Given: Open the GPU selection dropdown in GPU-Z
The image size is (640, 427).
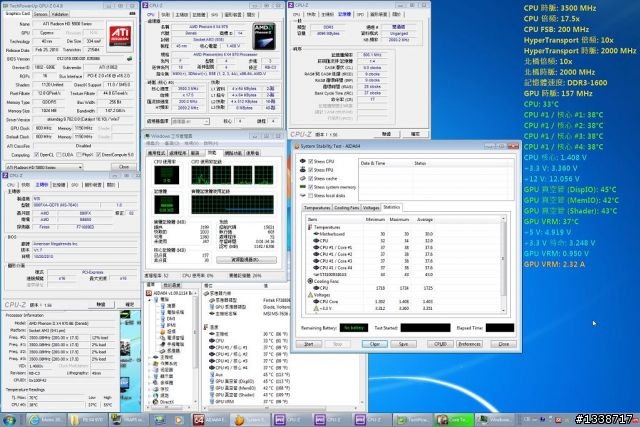Looking at the screenshot, I should tap(44, 167).
